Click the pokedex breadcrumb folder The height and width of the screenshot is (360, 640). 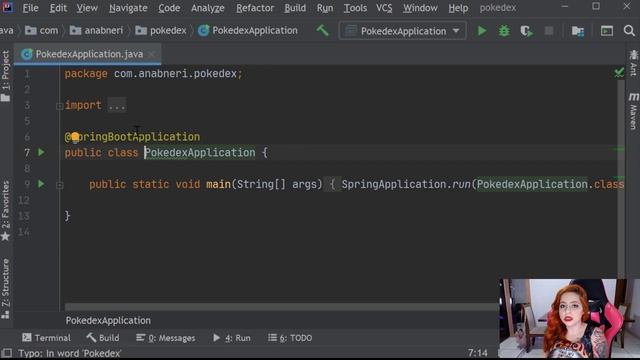coord(161,30)
